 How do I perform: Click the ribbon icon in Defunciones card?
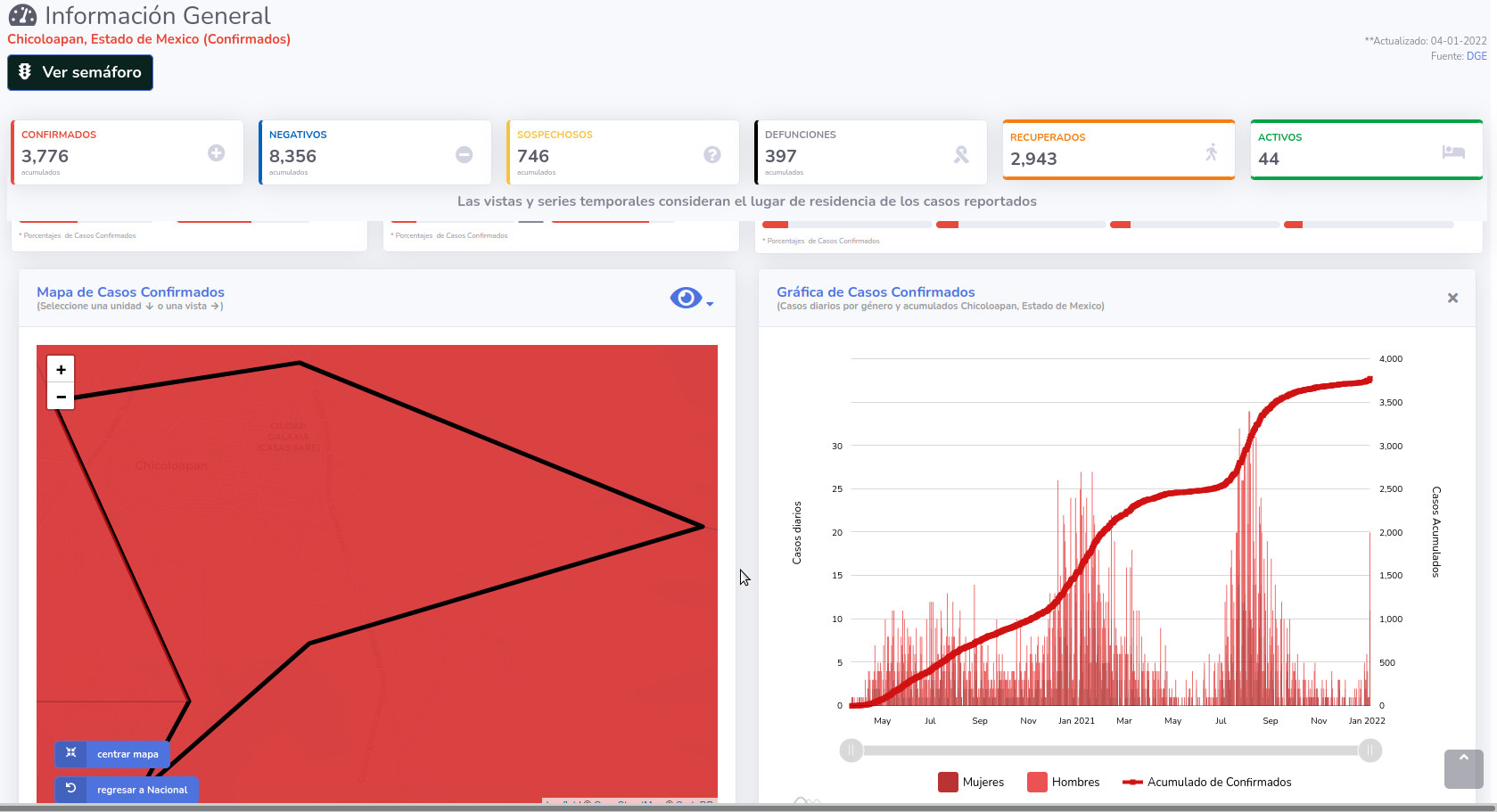pos(960,154)
